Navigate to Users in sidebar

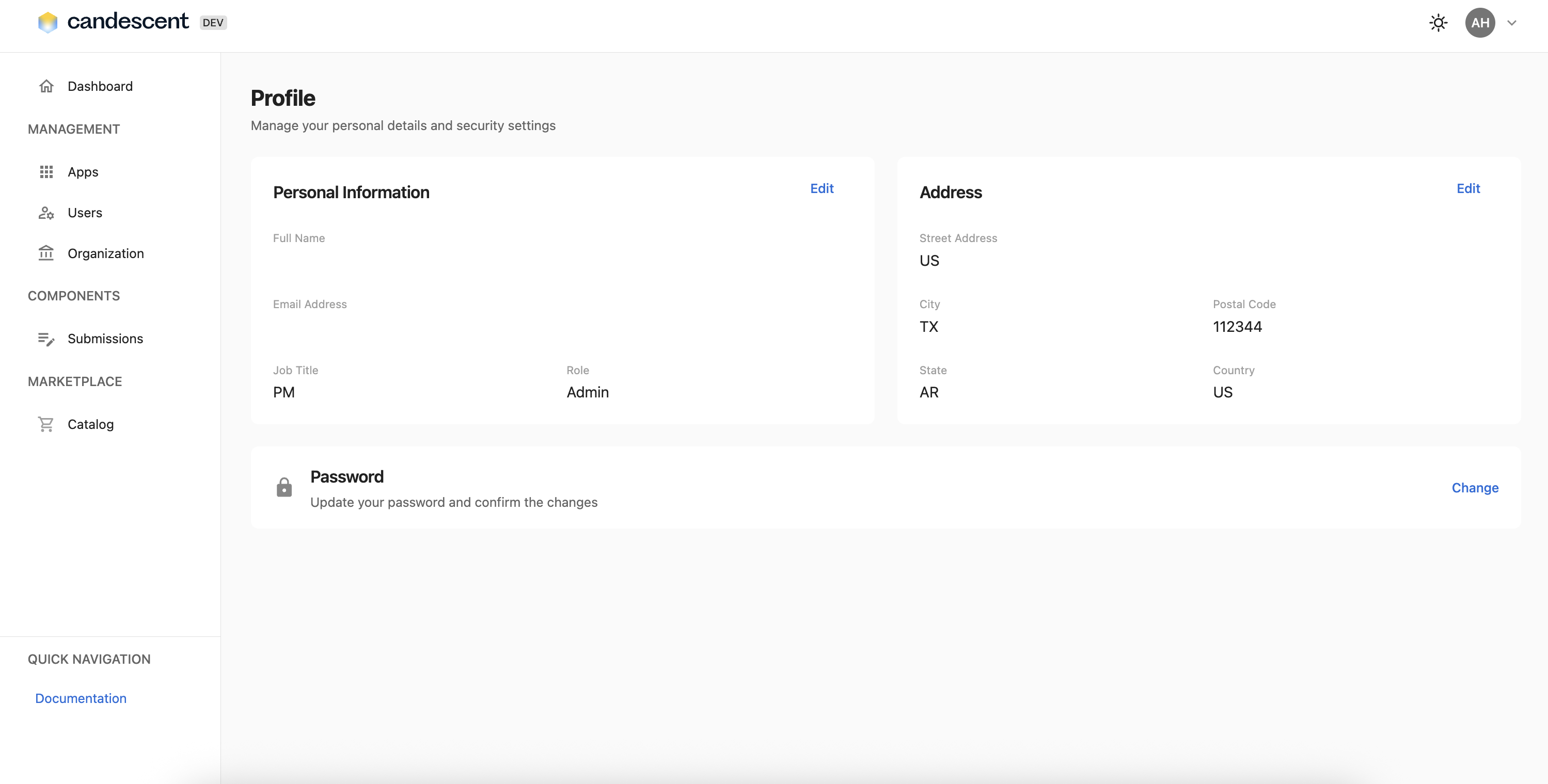(x=85, y=213)
